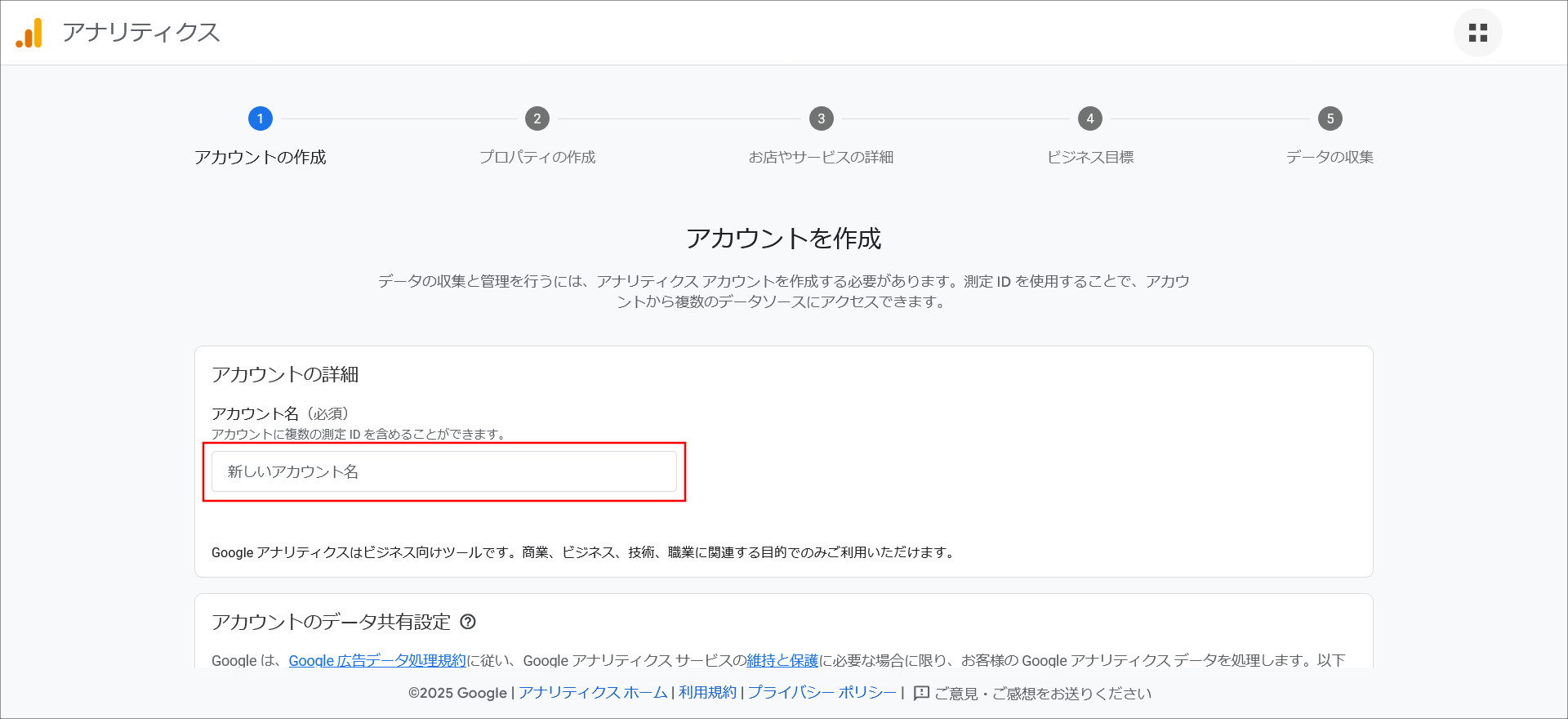Click the プロパティの作成 step label

coord(537,157)
